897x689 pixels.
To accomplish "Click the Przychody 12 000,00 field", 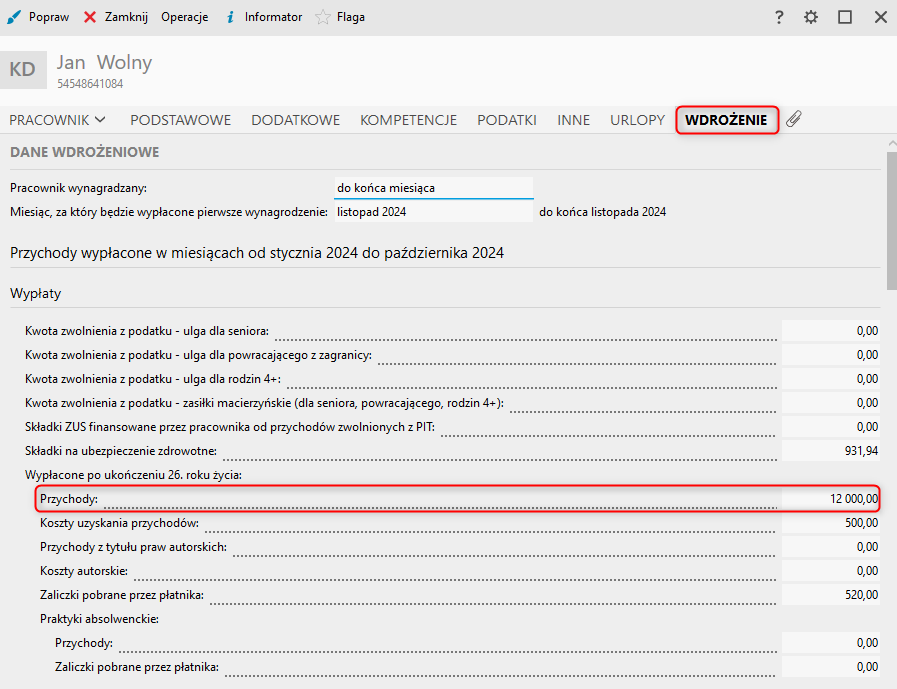I will (x=831, y=498).
